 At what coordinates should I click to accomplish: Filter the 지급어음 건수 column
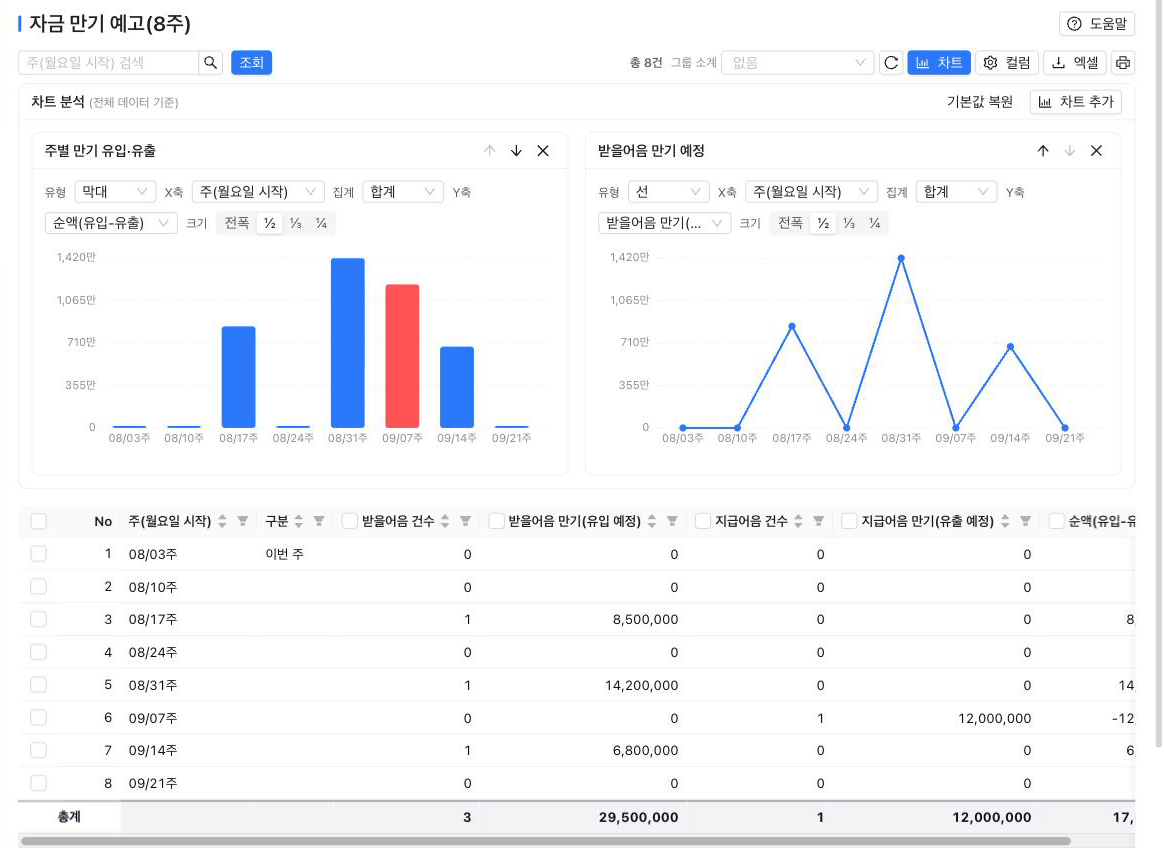tap(818, 521)
